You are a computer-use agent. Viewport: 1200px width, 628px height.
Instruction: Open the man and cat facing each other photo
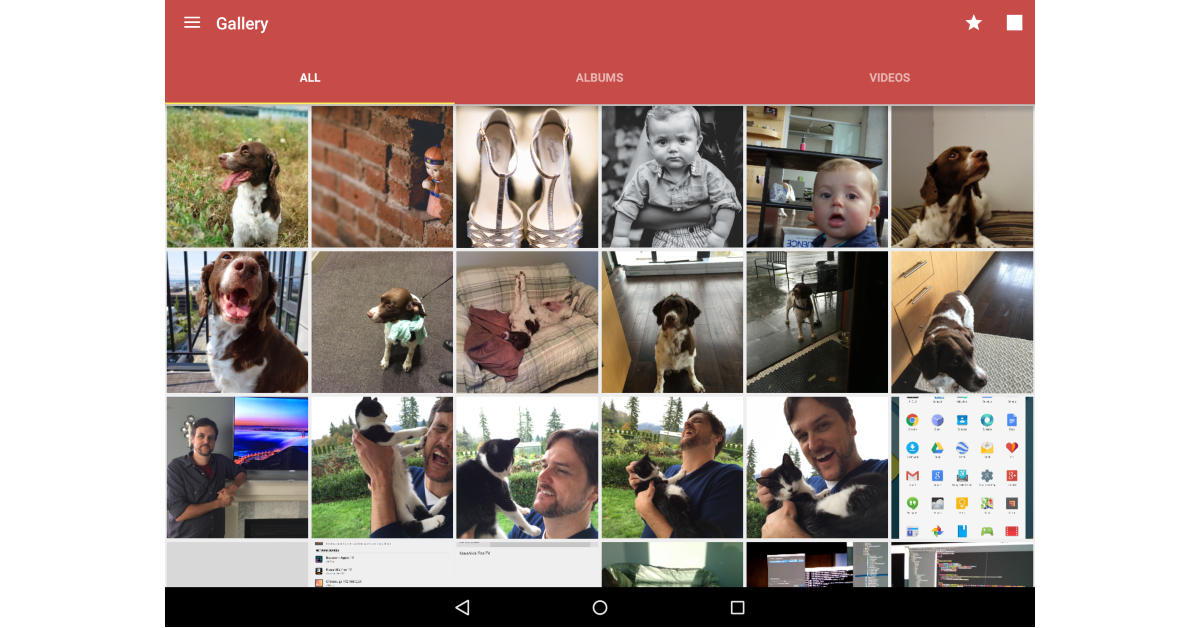click(527, 467)
